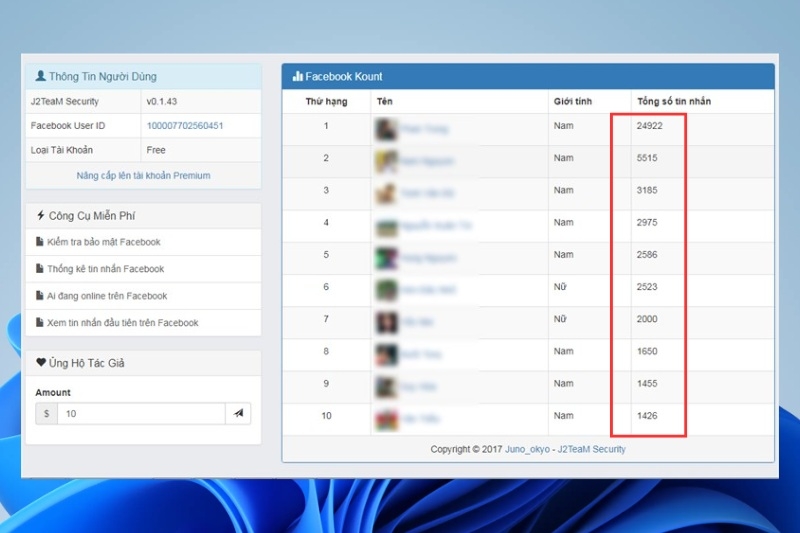Click the bar chart icon next to Facebook Kount
The width and height of the screenshot is (800, 533).
pos(297,77)
